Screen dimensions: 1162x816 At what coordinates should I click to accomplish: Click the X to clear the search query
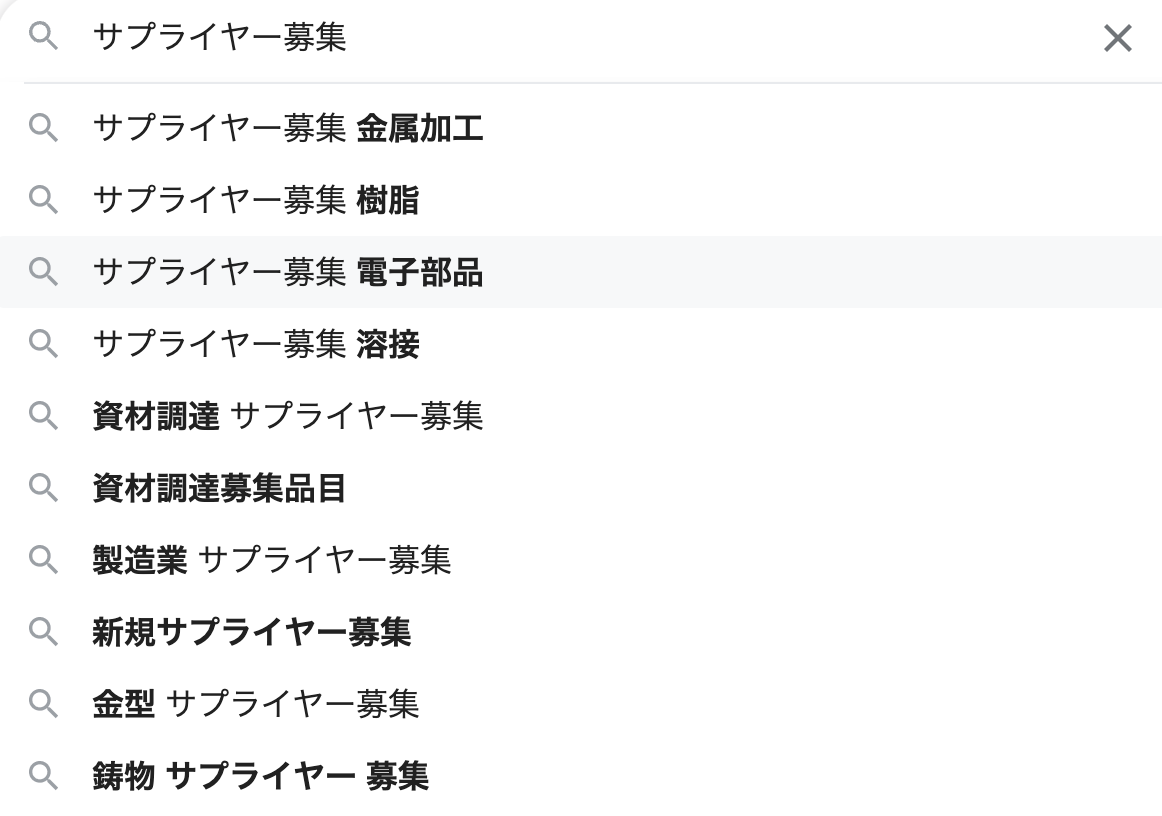click(x=1117, y=39)
